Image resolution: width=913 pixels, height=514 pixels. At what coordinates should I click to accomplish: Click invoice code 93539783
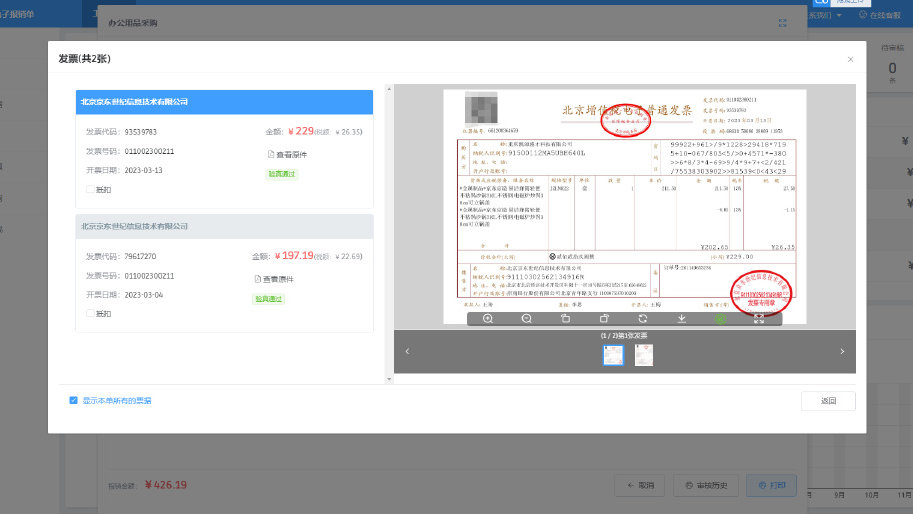(x=140, y=132)
